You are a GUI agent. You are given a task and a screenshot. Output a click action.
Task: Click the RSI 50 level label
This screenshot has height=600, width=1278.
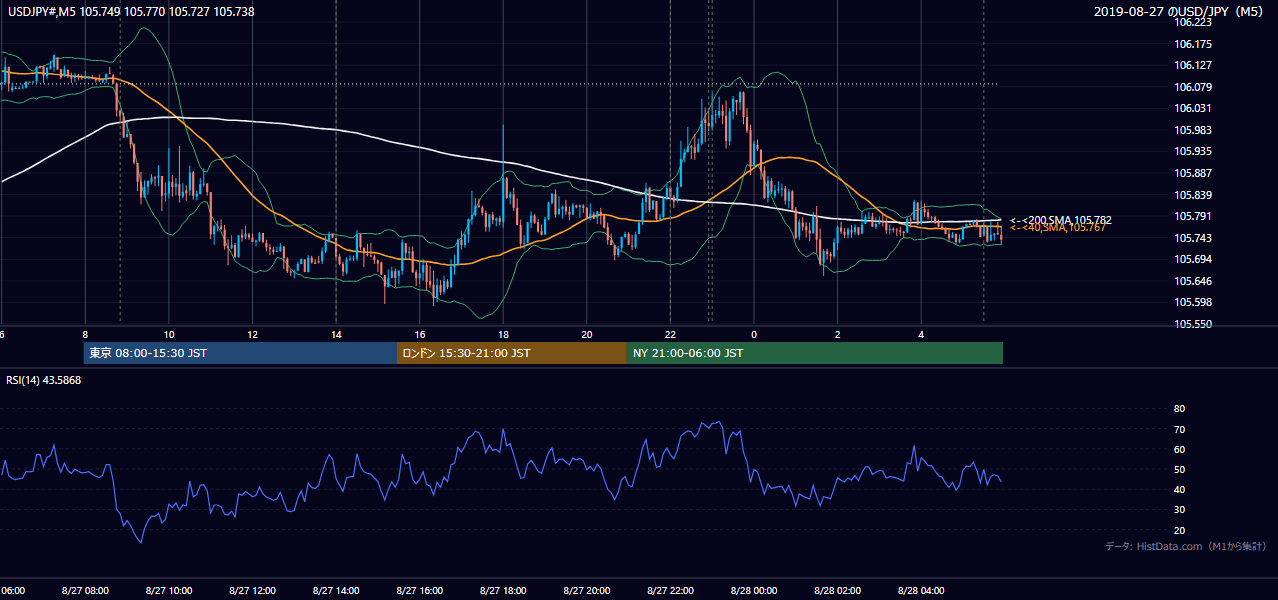1179,469
